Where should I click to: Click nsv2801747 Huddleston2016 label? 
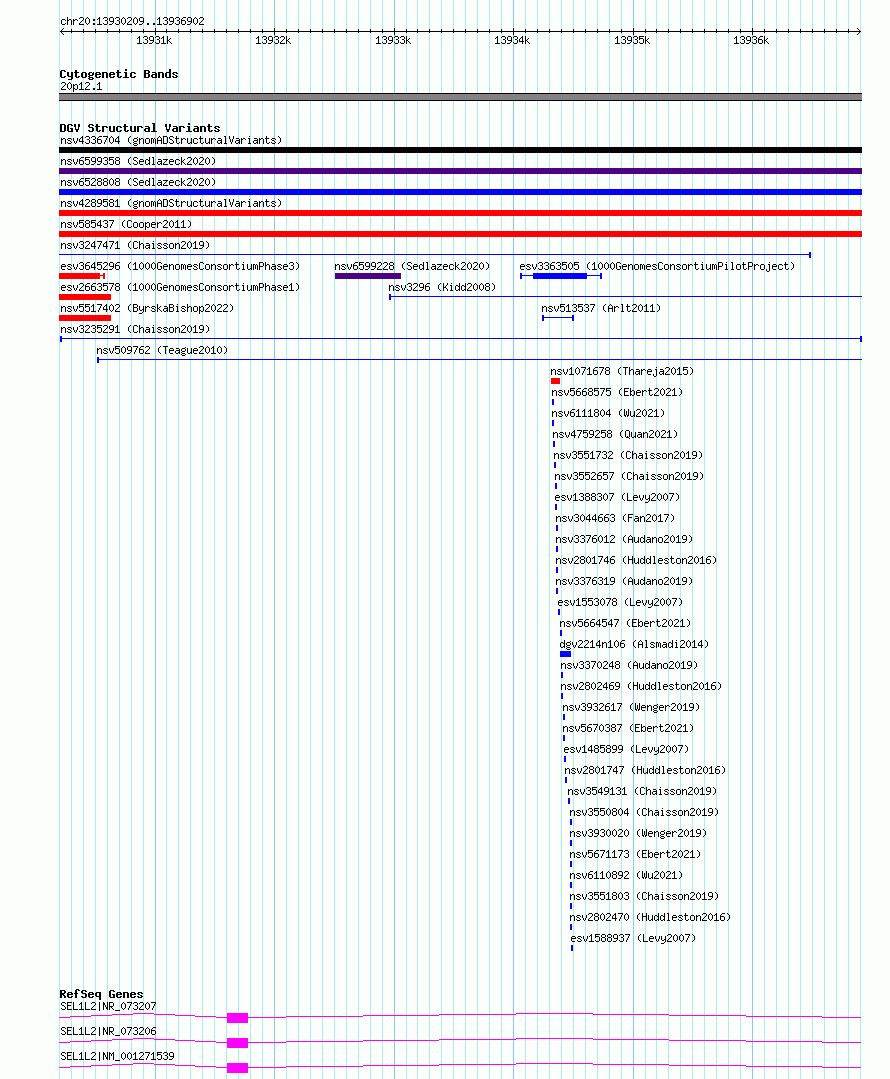point(645,770)
